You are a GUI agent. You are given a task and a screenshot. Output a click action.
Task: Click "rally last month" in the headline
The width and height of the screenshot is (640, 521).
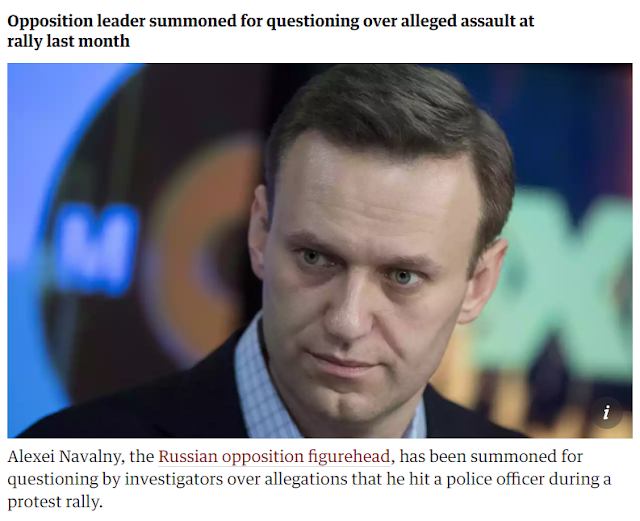pyautogui.click(x=69, y=41)
